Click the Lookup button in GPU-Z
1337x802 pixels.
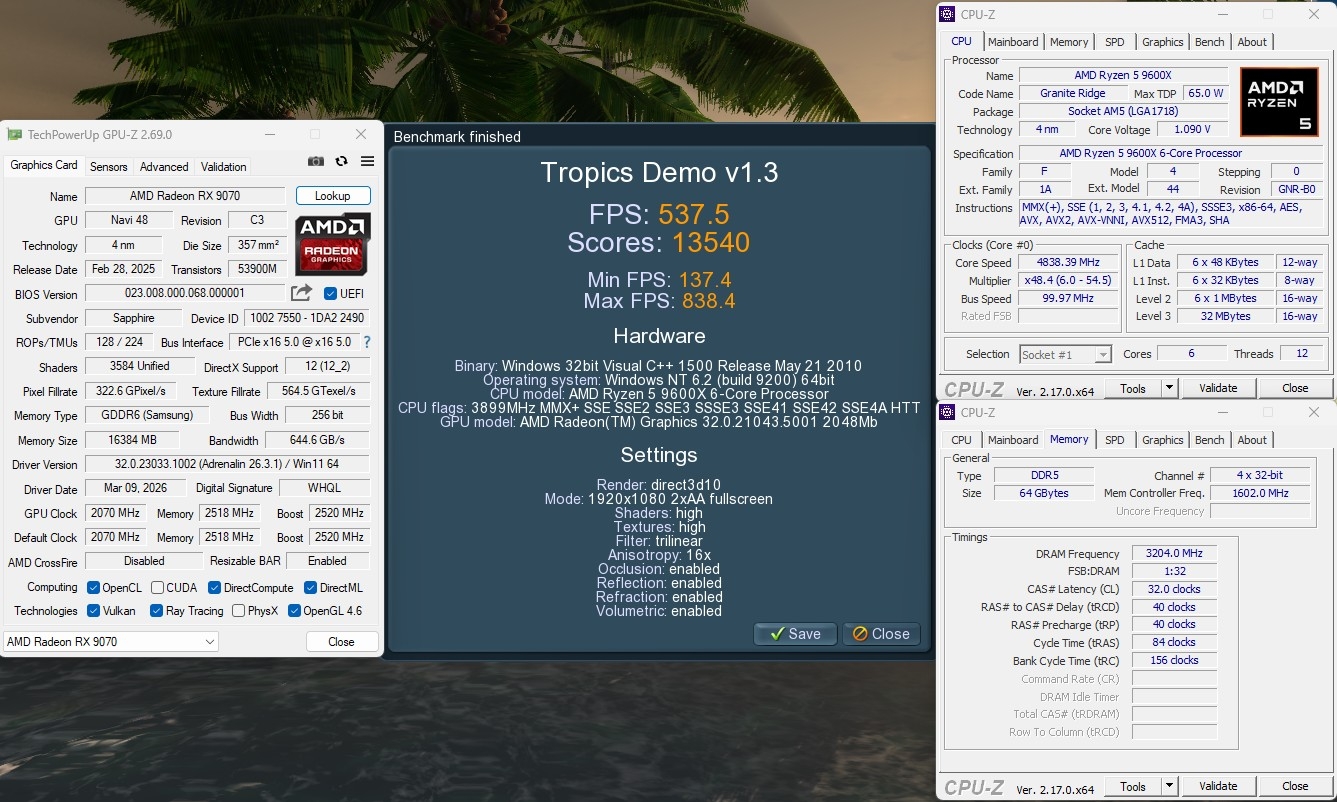point(333,196)
